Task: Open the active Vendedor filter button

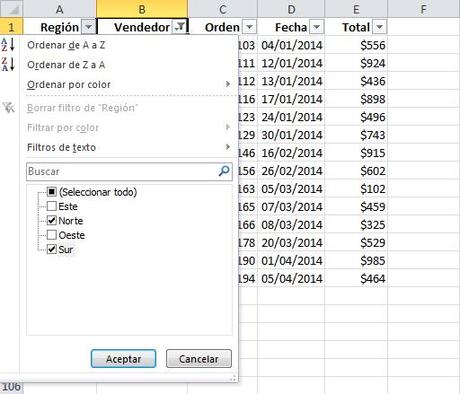Action: [x=179, y=27]
